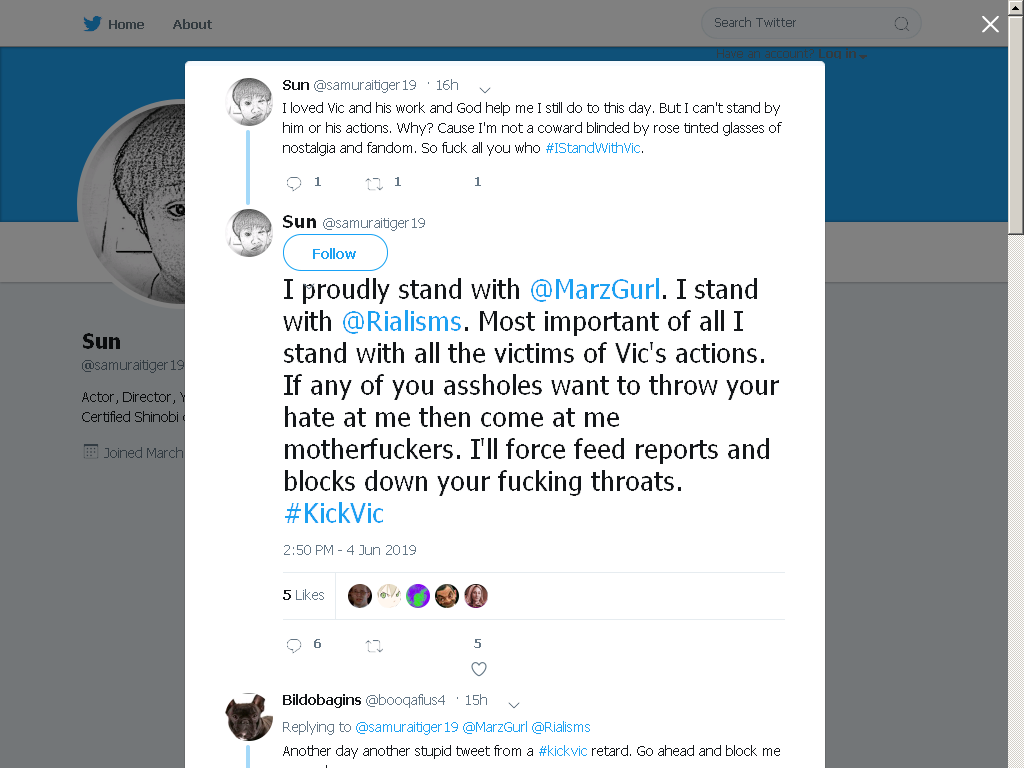Open dropdown chevron on Bildobagins reply
Viewport: 1024px width, 768px height.
click(514, 705)
